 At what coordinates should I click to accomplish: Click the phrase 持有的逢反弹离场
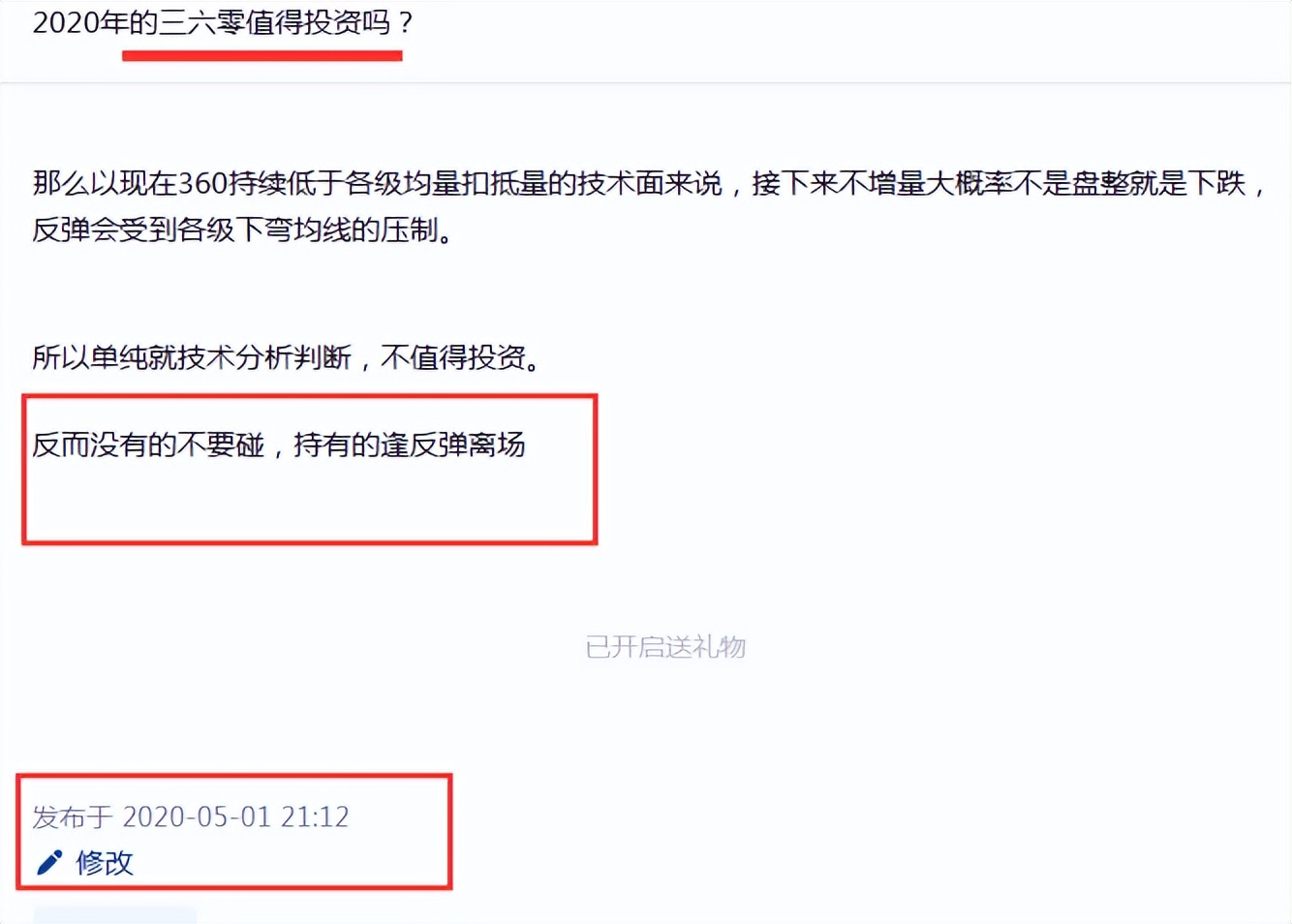410,445
